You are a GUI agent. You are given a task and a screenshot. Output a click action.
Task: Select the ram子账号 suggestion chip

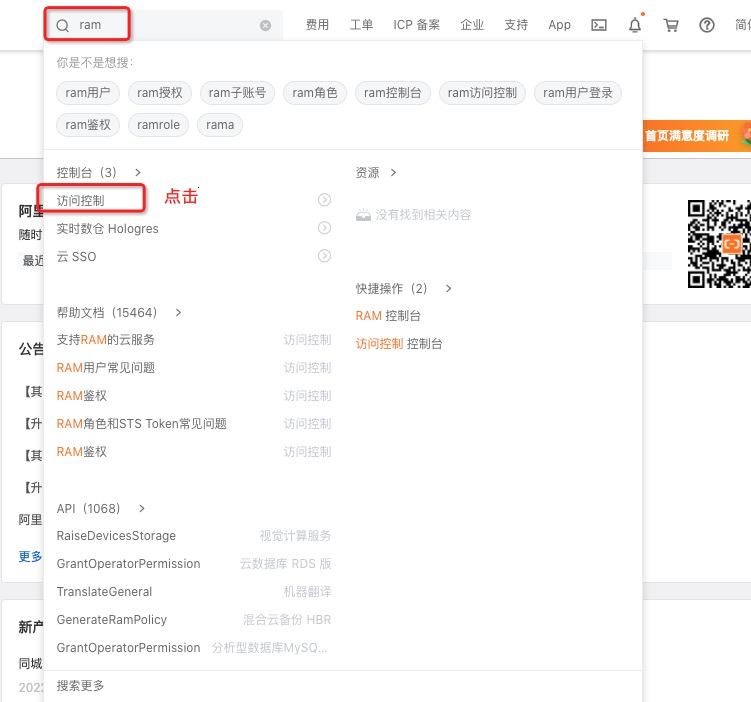(x=237, y=92)
